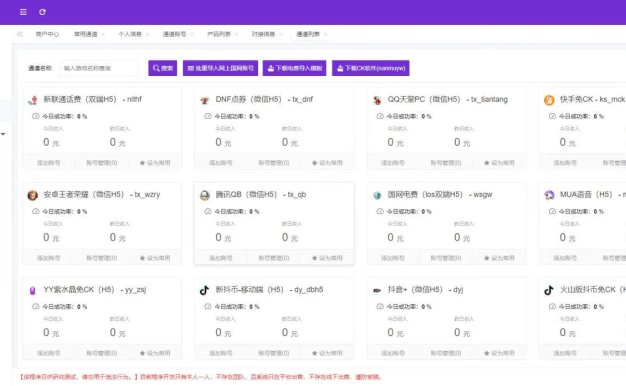Close the 产码列表 tab
Viewport: 626px width, 386px height.
[x=236, y=35]
